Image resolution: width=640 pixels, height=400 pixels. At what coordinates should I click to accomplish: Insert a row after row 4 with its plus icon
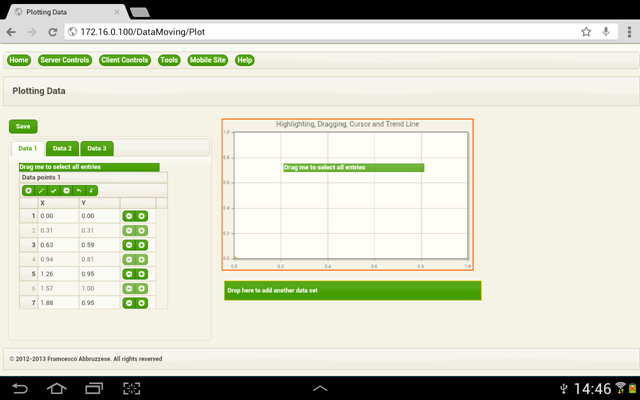[141, 260]
